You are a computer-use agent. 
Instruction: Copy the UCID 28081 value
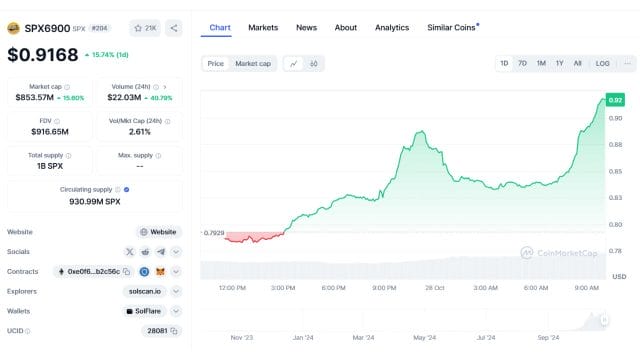click(174, 331)
